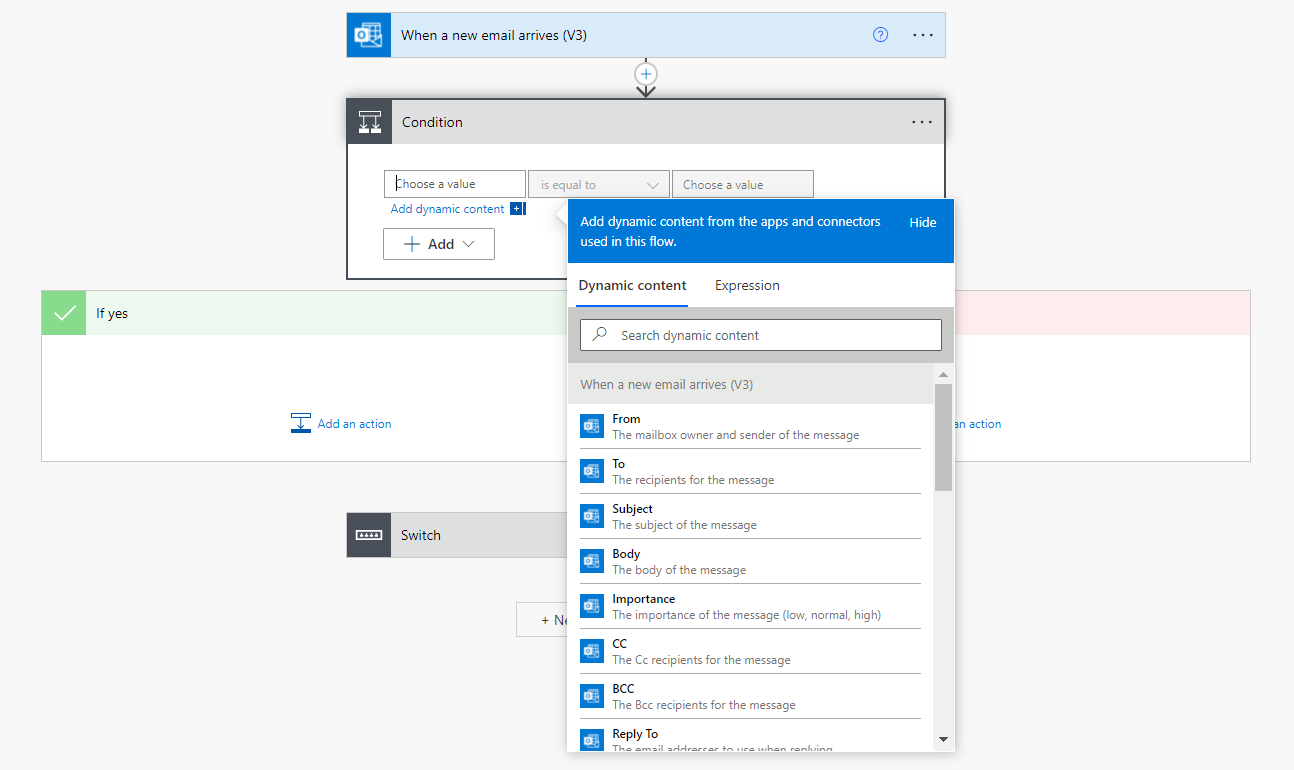The width and height of the screenshot is (1294, 770).
Task: Expand the '+ Add' condition menu
Action: [438, 243]
